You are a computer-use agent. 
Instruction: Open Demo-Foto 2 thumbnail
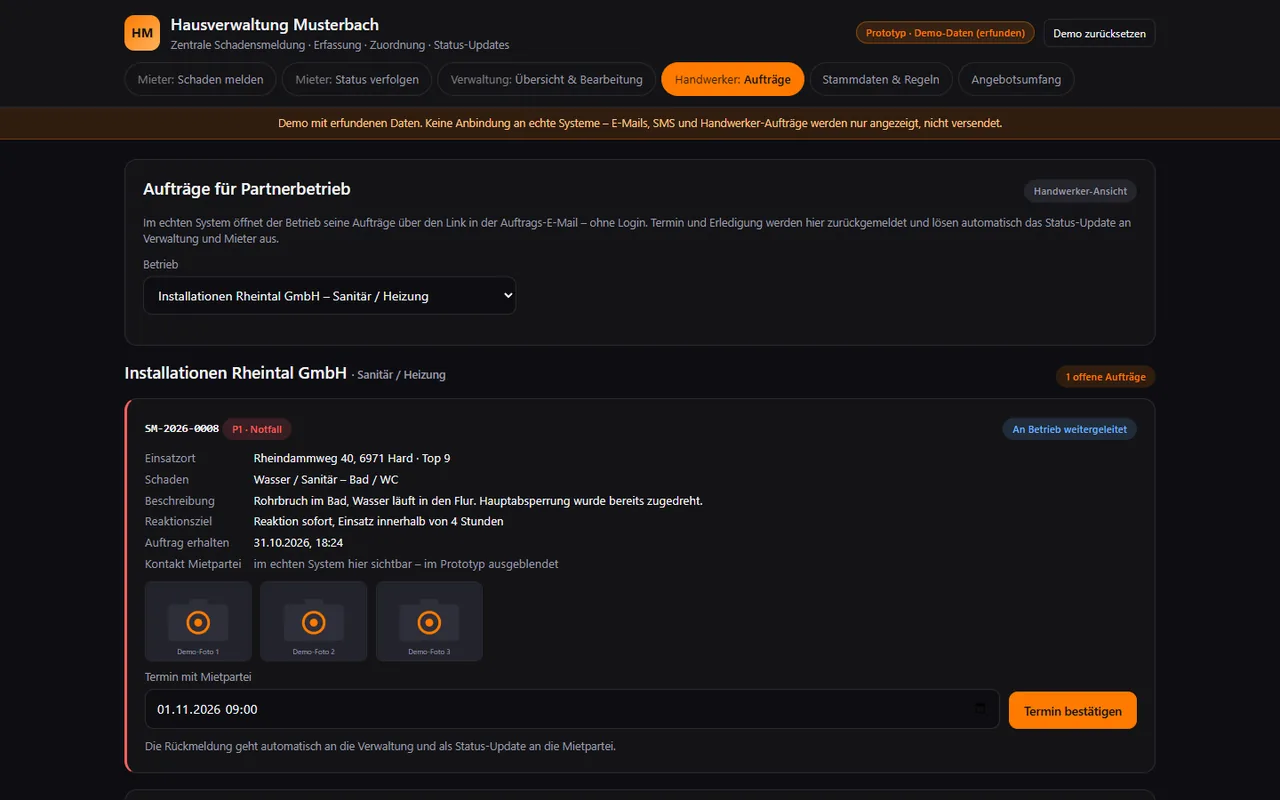tap(314, 621)
